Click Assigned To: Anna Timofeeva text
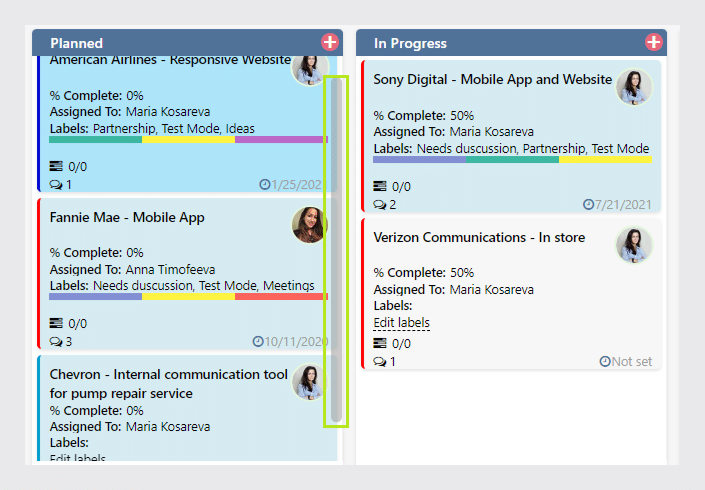Viewport: 705px width, 490px height. coord(132,270)
